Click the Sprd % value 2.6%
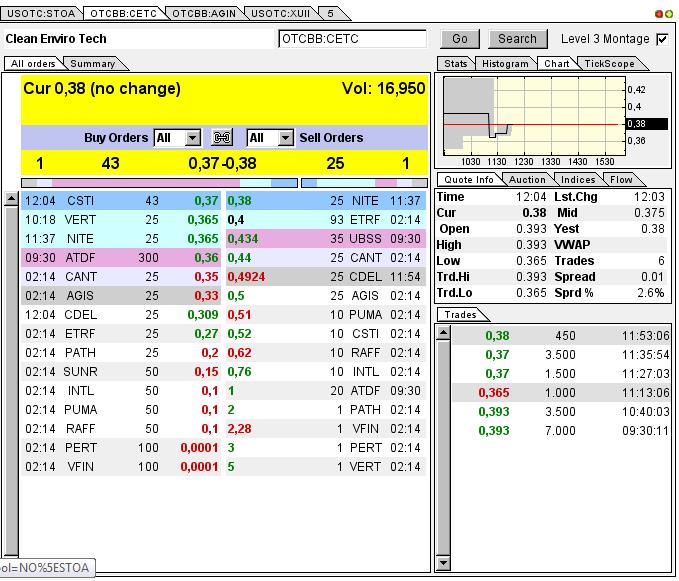 650,293
